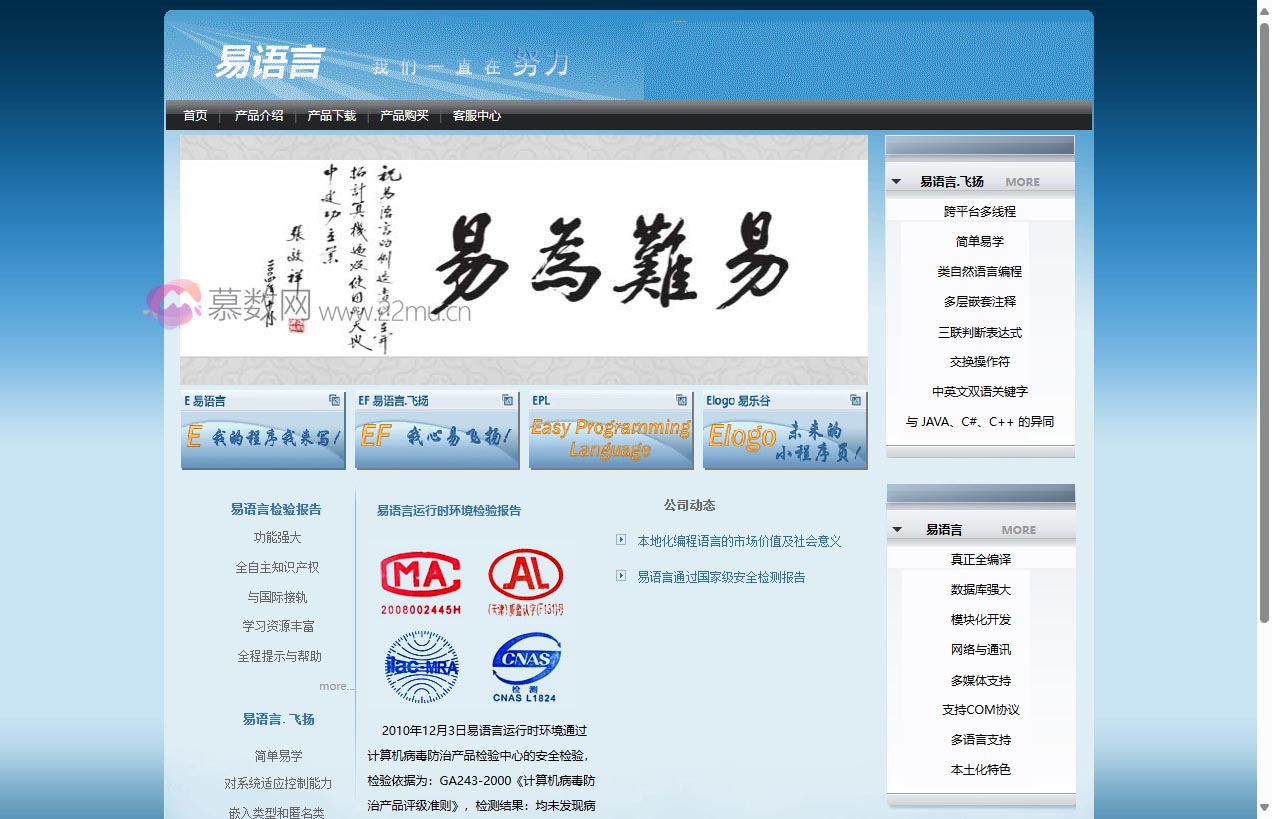Click the arrow marker before 易语言通过国家级安全检测报告

pyautogui.click(x=620, y=577)
